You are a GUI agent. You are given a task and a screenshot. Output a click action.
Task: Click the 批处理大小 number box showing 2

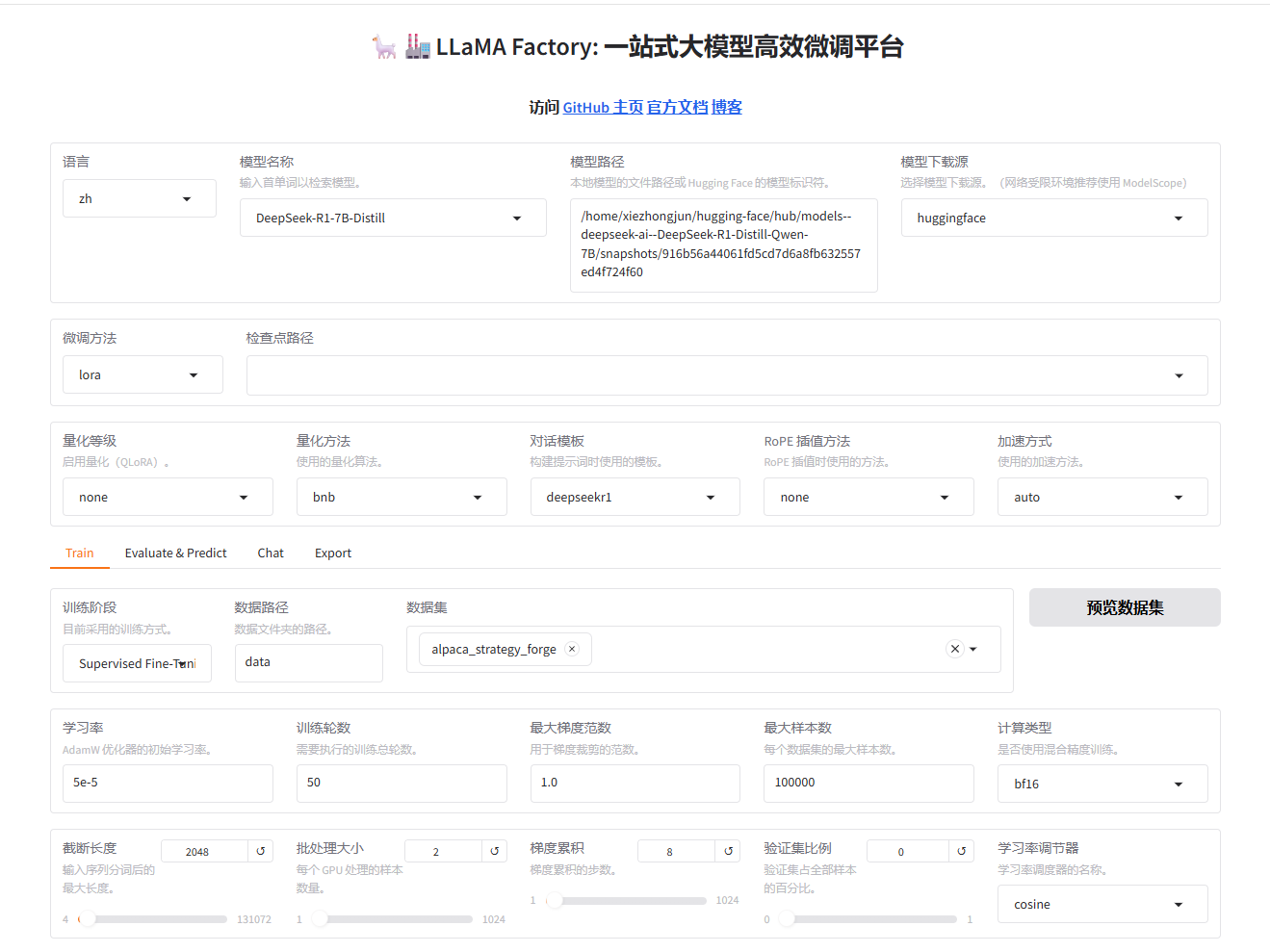tap(443, 851)
